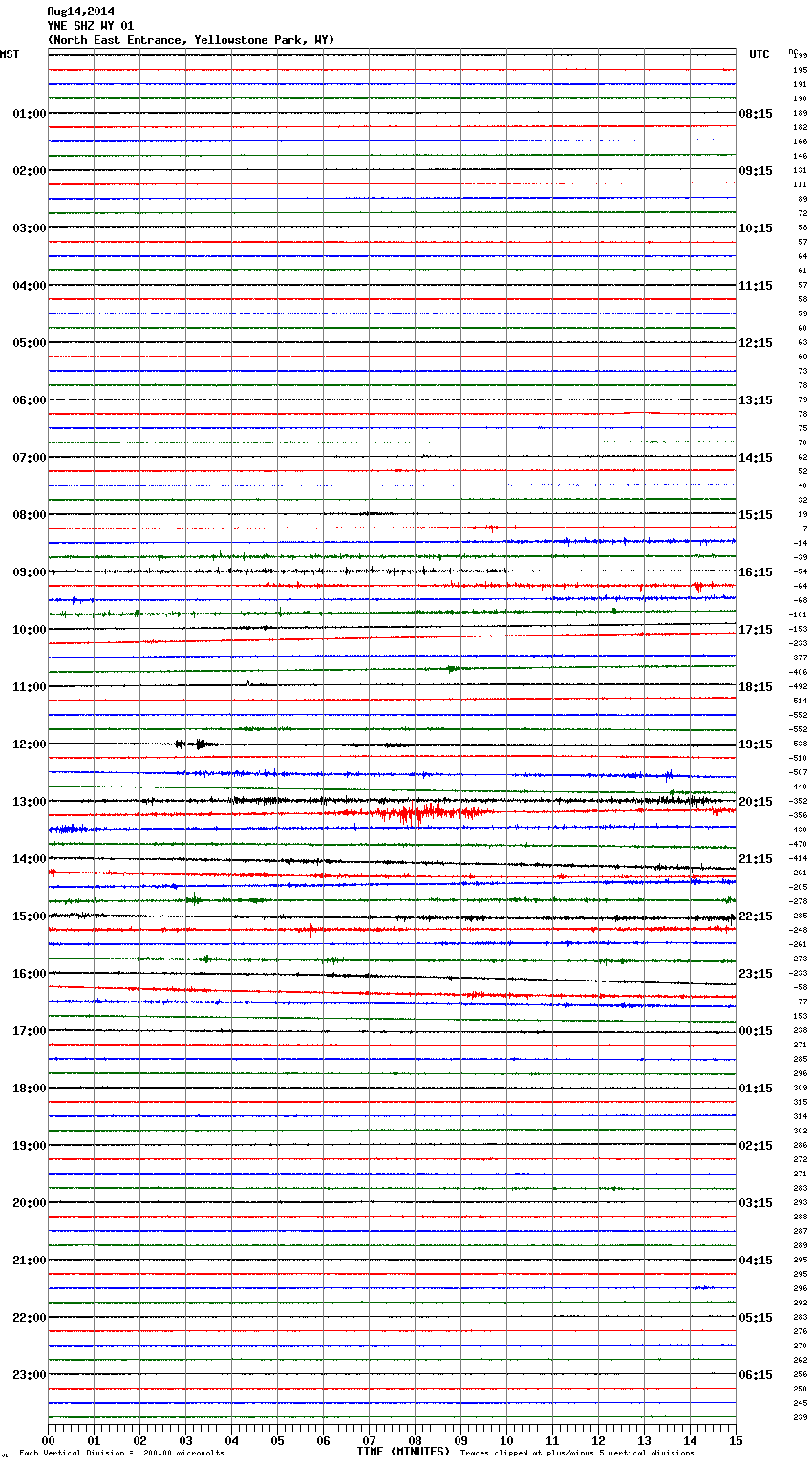Click the 04:15 UTC label
This screenshot has height=1466, width=812.
[756, 1261]
